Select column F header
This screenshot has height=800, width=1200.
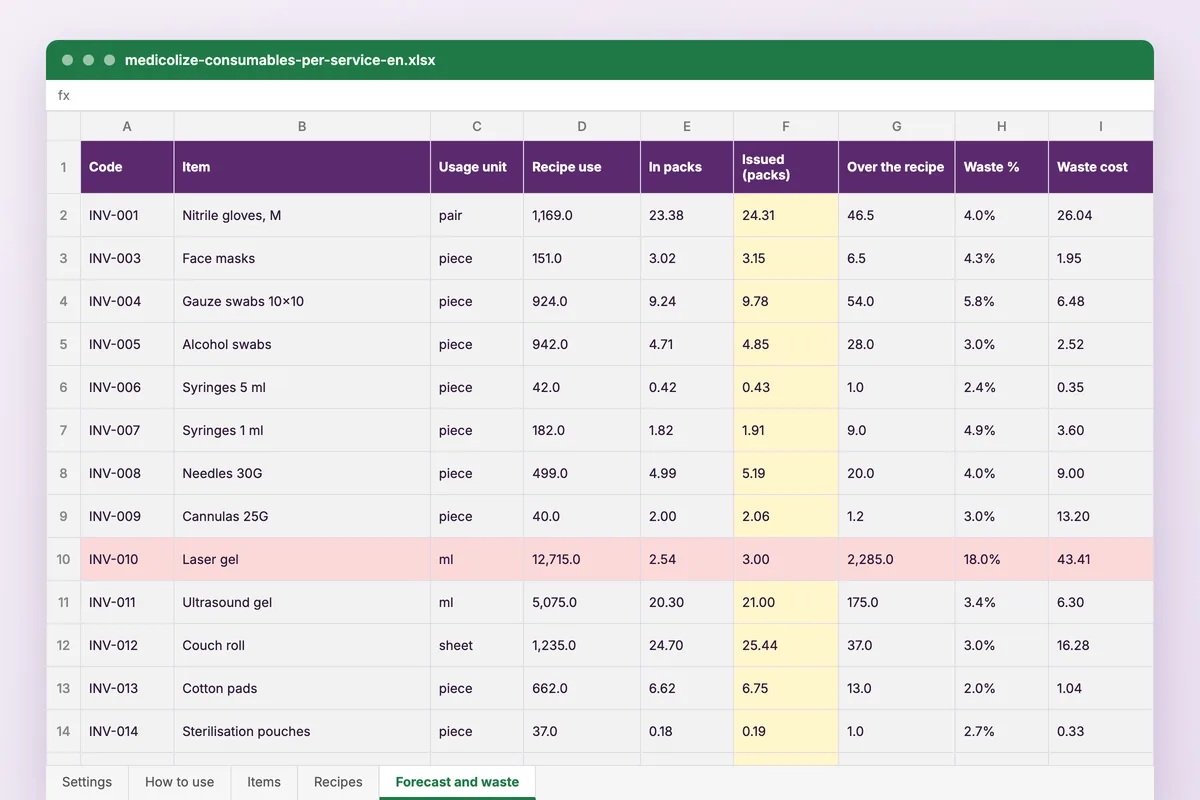(x=786, y=126)
